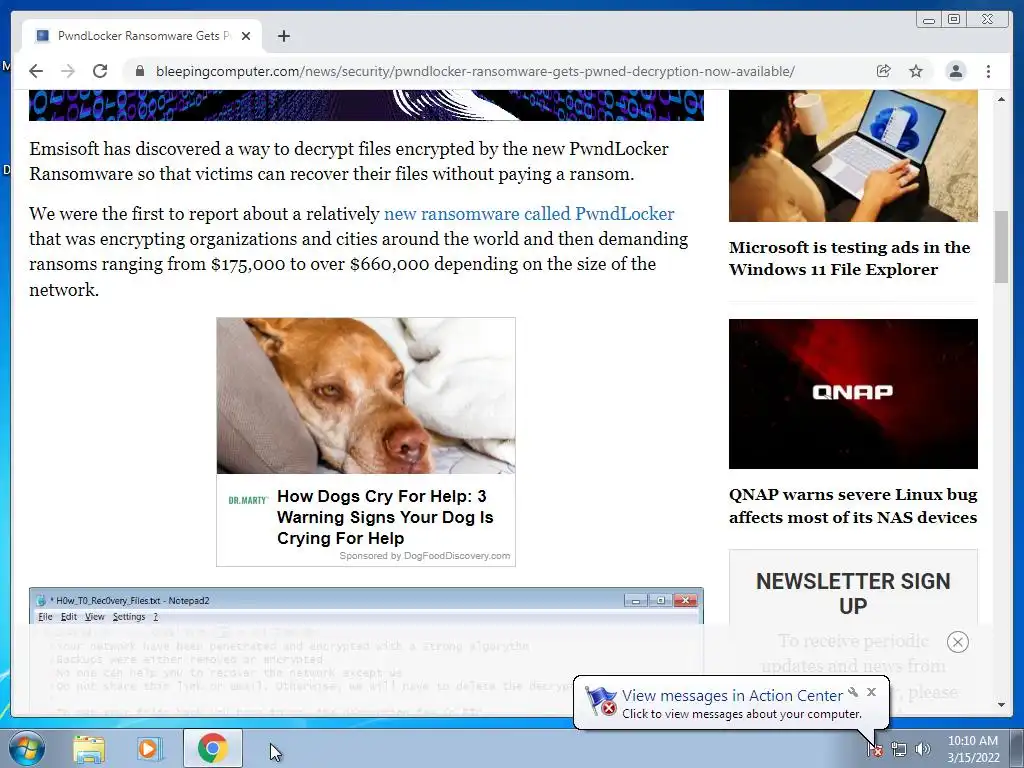The height and width of the screenshot is (768, 1024).
Task: Close the Action Center notification balloon
Action: coord(871,692)
